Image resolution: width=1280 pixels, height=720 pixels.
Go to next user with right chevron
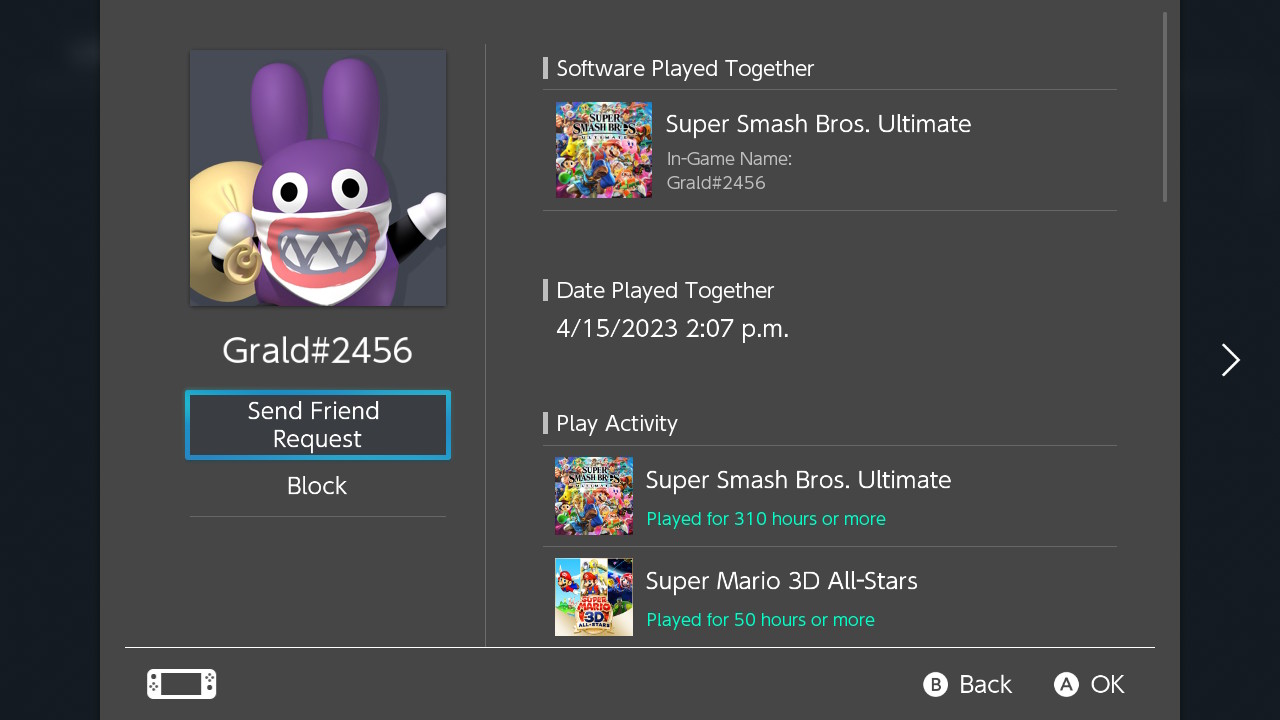tap(1230, 360)
